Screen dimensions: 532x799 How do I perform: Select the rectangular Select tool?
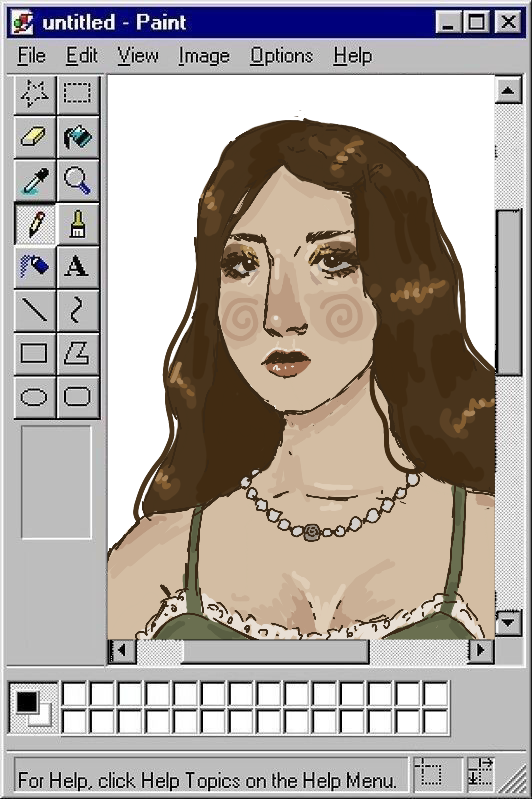coord(78,94)
